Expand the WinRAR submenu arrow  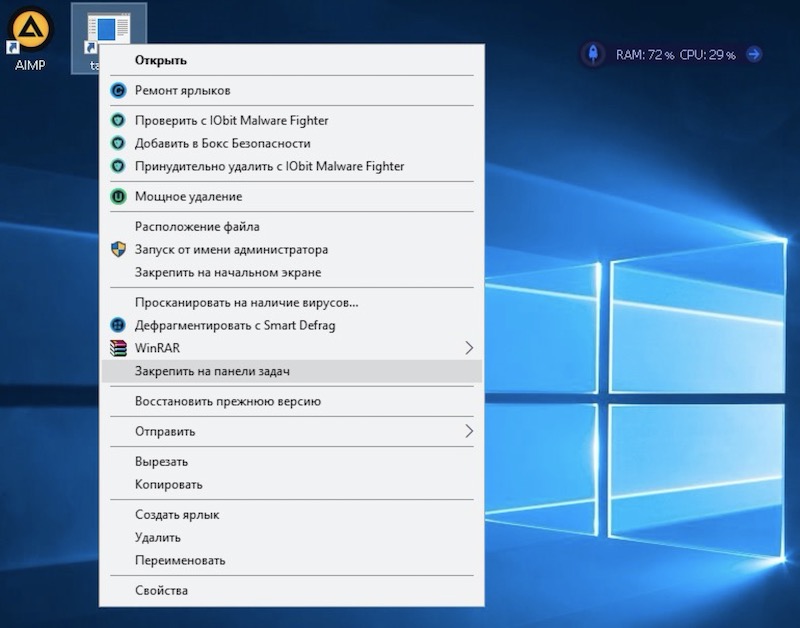(x=469, y=348)
